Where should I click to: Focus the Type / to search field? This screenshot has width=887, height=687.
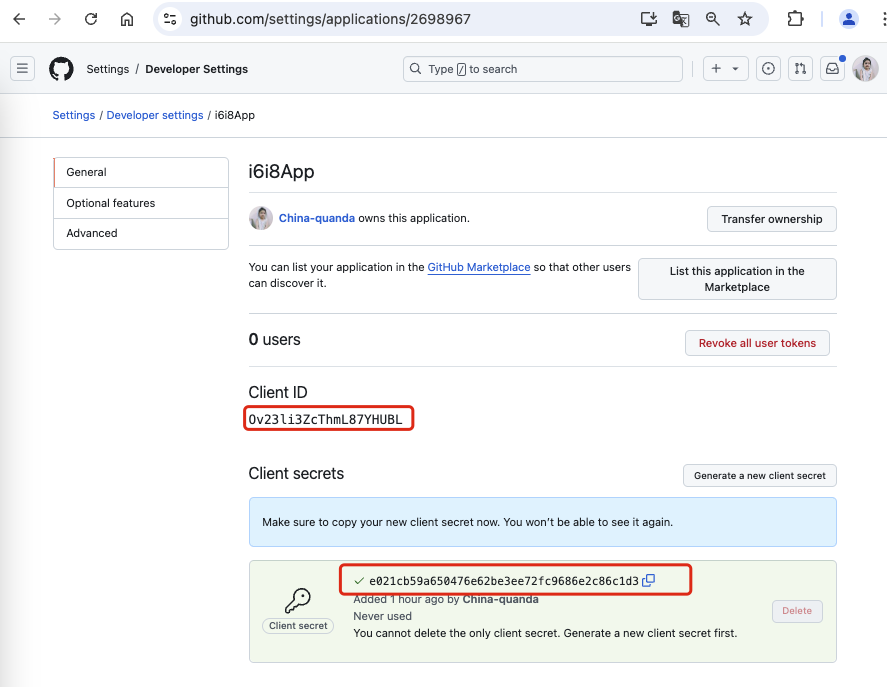[x=543, y=69]
